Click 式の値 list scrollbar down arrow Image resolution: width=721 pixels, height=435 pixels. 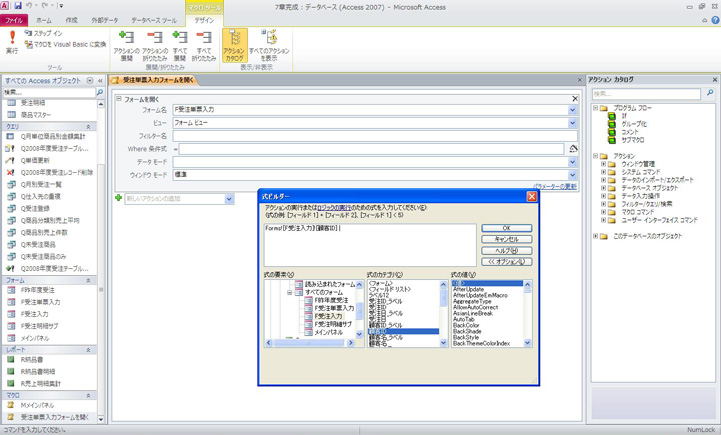click(527, 343)
